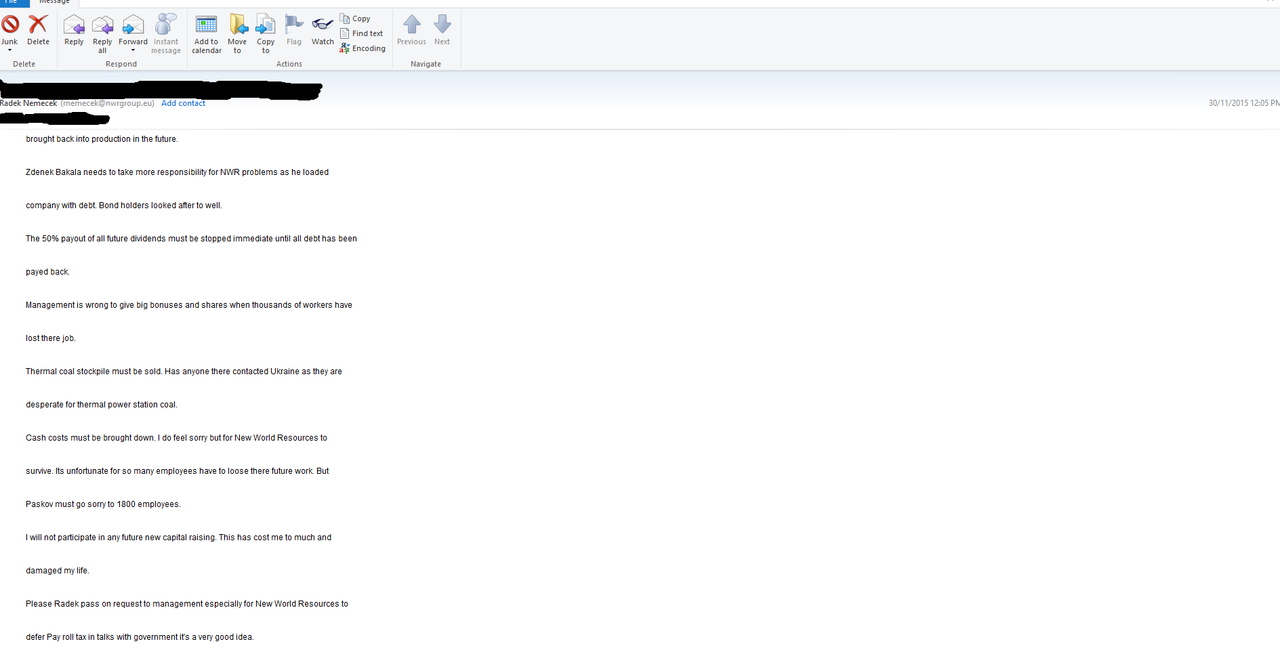The image size is (1280, 661).
Task: Open Find text
Action: tap(362, 33)
